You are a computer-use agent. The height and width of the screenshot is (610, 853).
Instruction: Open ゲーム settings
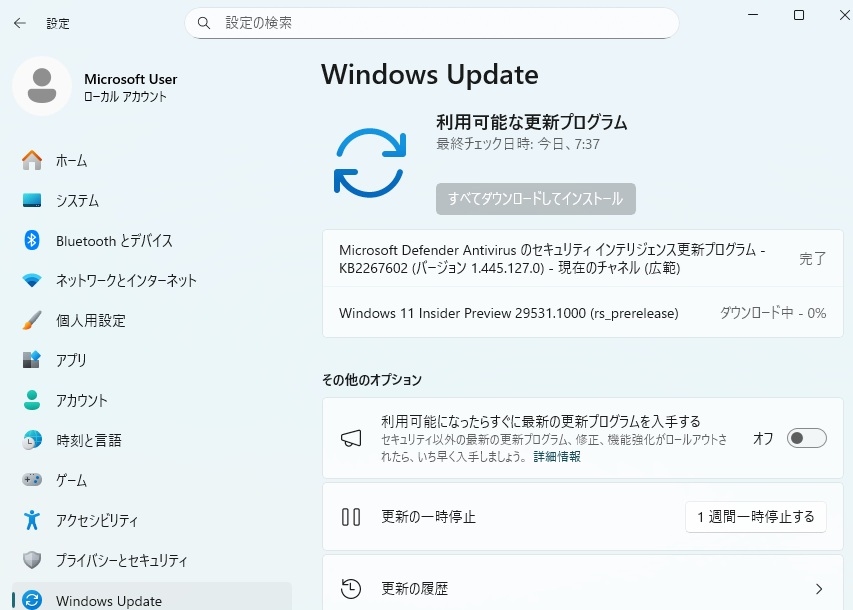click(x=152, y=480)
